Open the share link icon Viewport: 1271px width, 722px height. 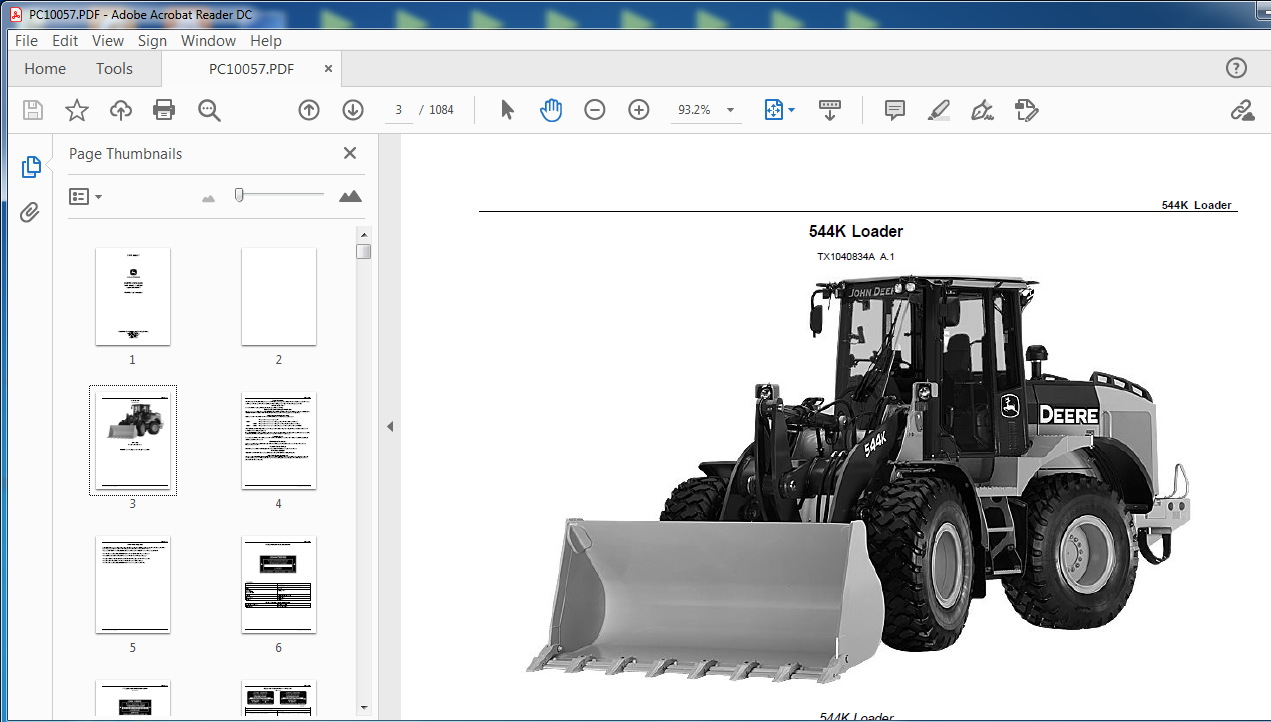(1242, 110)
